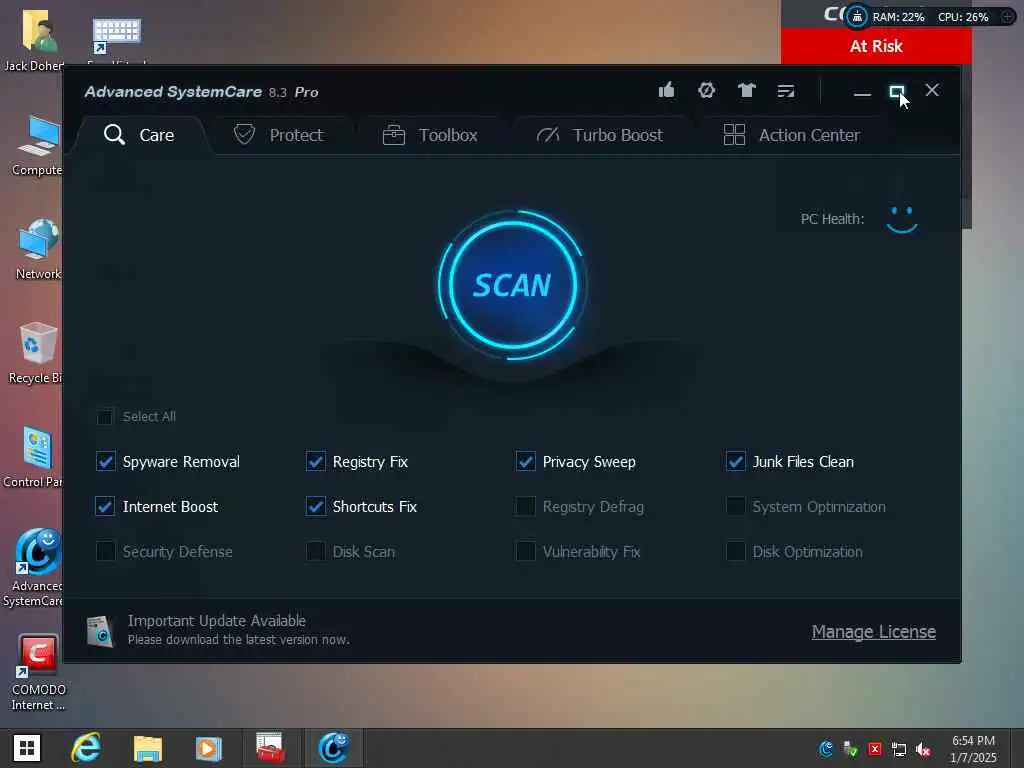1024x768 pixels.
Task: Click CPU: 26% usage readout
Action: click(963, 17)
